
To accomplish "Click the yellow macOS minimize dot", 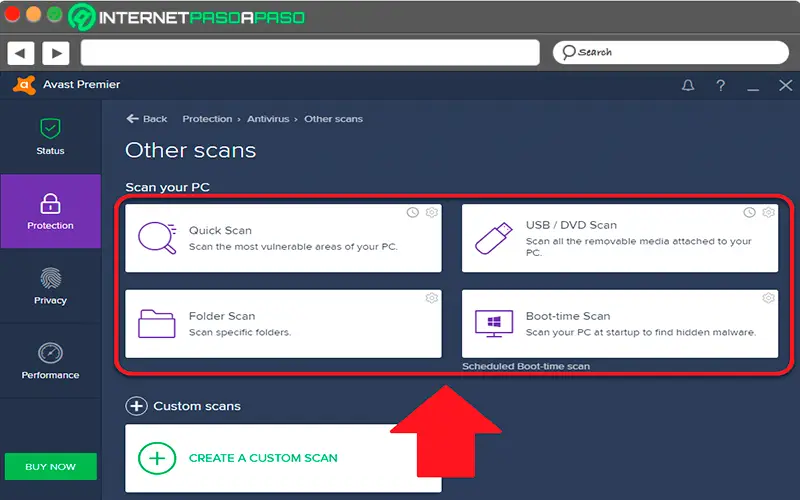I will [33, 14].
